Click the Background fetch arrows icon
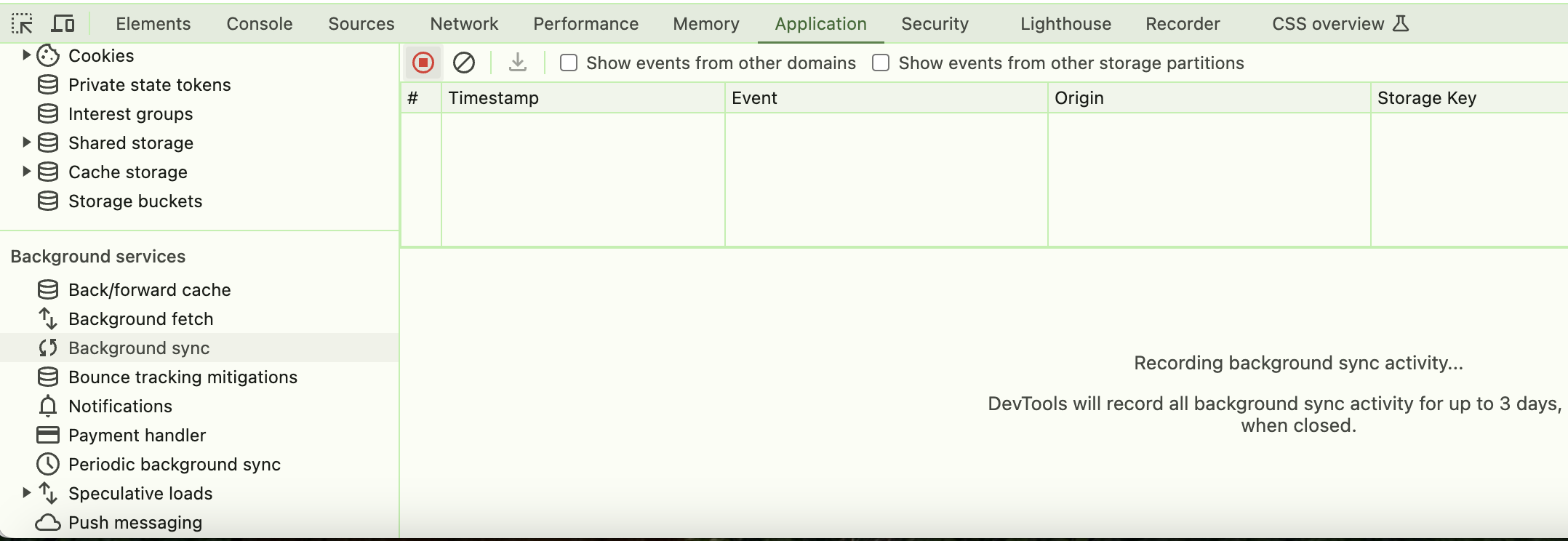 coord(48,318)
